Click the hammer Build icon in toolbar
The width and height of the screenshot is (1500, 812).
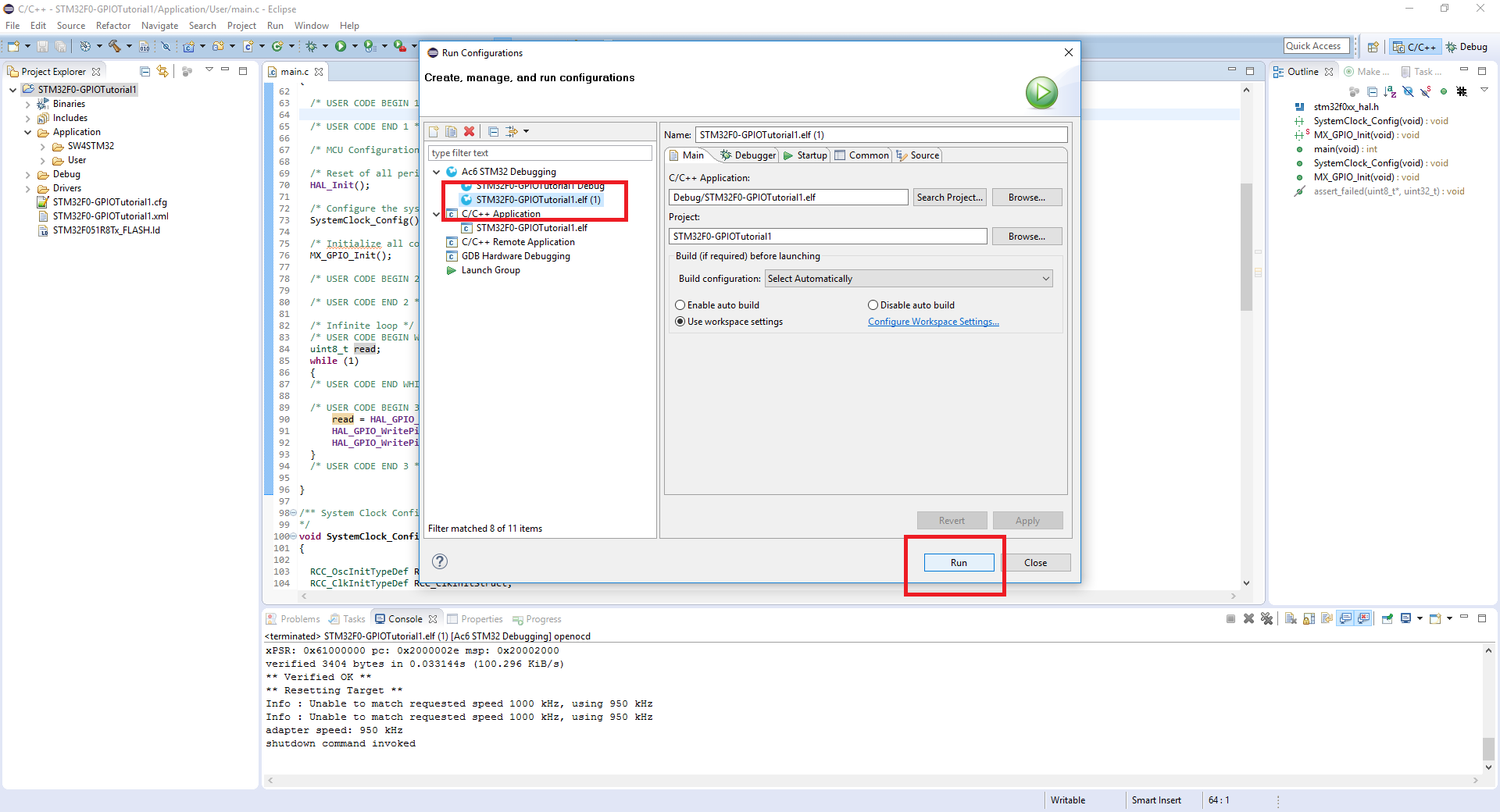[115, 47]
